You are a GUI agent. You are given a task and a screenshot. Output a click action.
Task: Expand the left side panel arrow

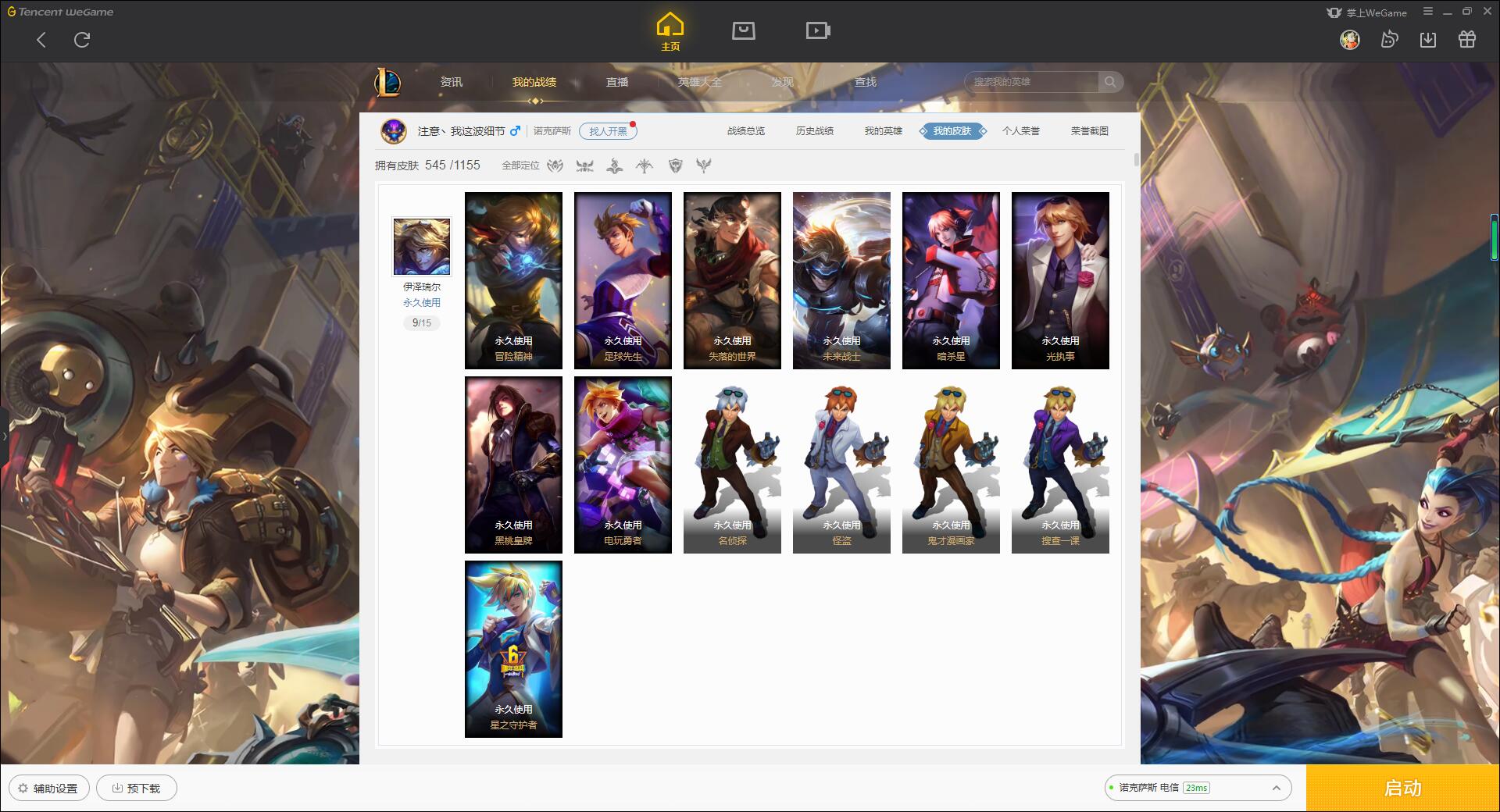4,436
